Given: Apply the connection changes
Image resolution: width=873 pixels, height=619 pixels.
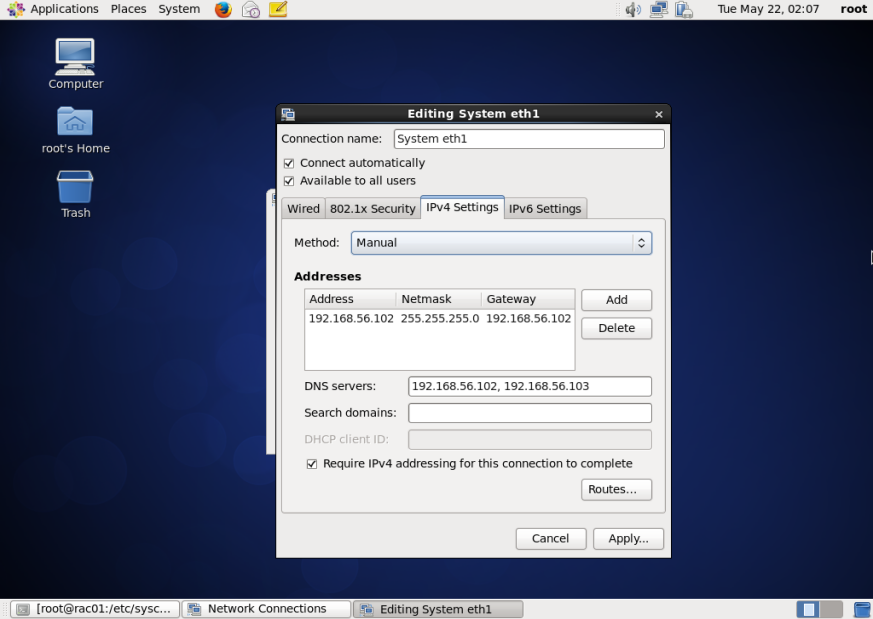Looking at the screenshot, I should (628, 538).
